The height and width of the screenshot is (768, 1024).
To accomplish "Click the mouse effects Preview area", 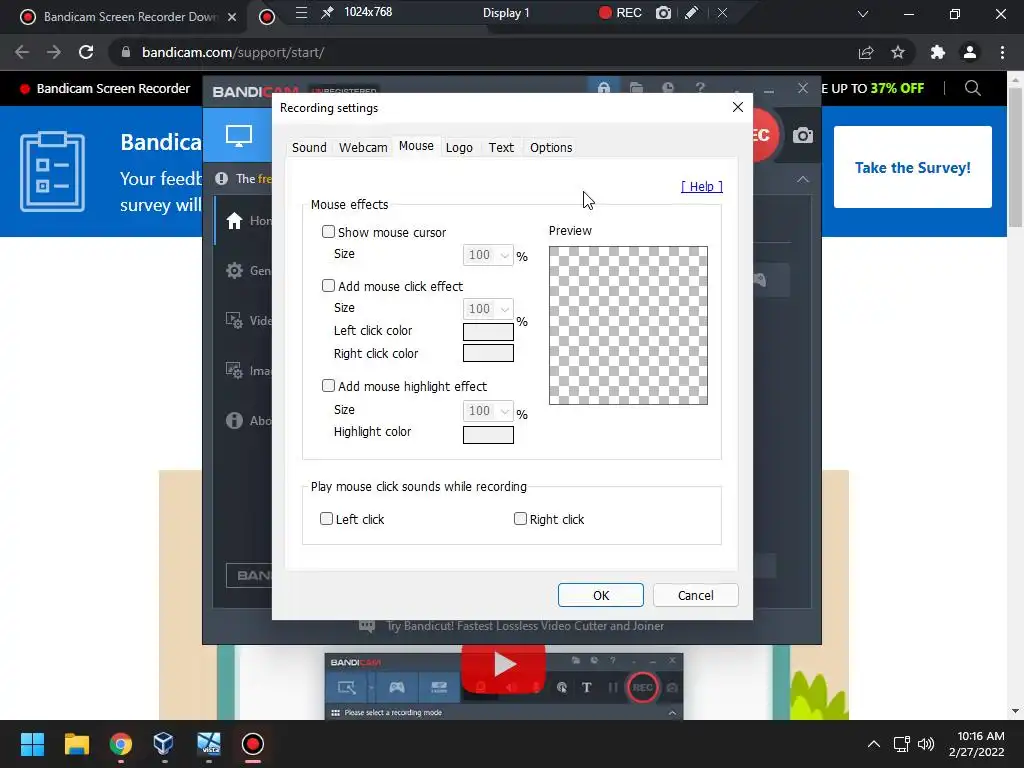I will pyautogui.click(x=628, y=325).
